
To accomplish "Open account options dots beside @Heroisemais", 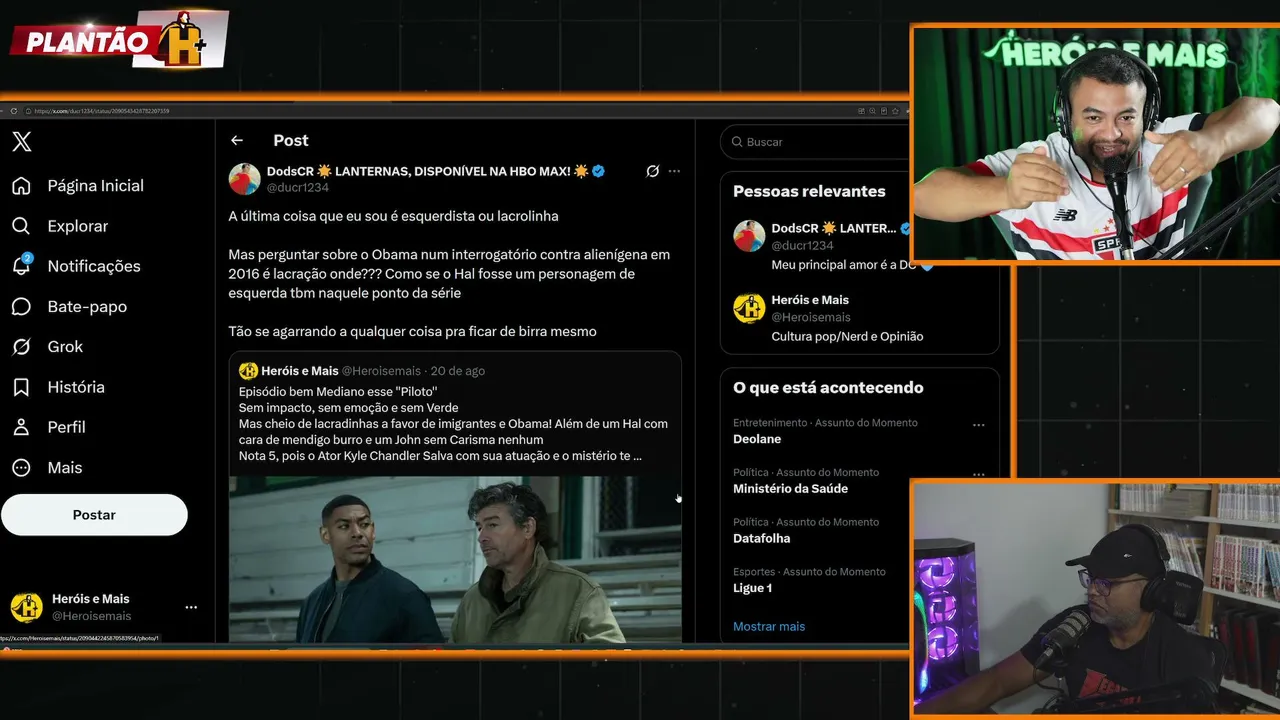I will pyautogui.click(x=191, y=607).
